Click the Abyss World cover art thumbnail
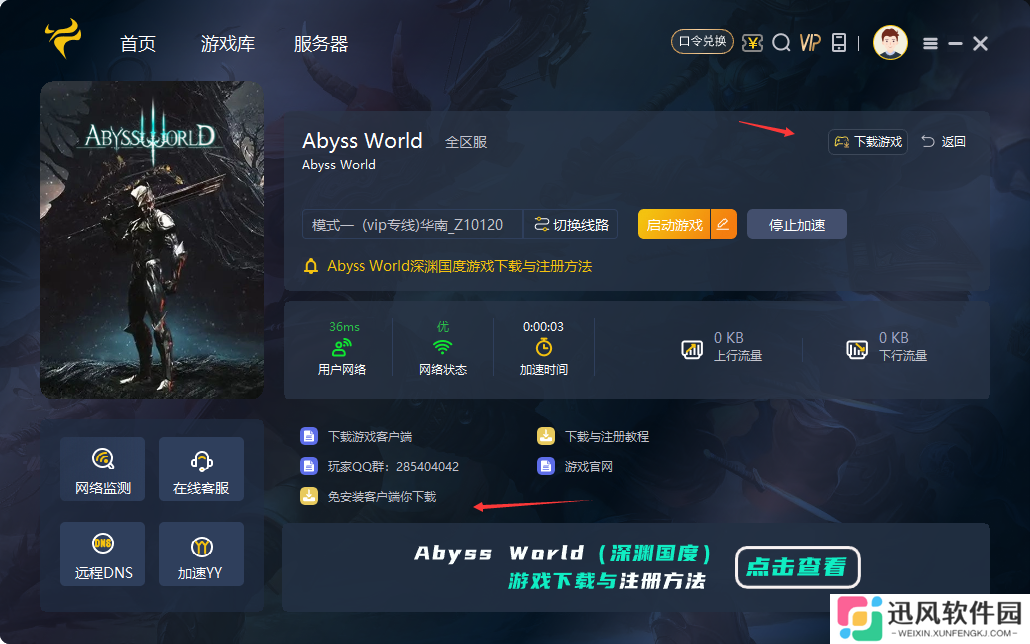1030x644 pixels. click(x=152, y=239)
